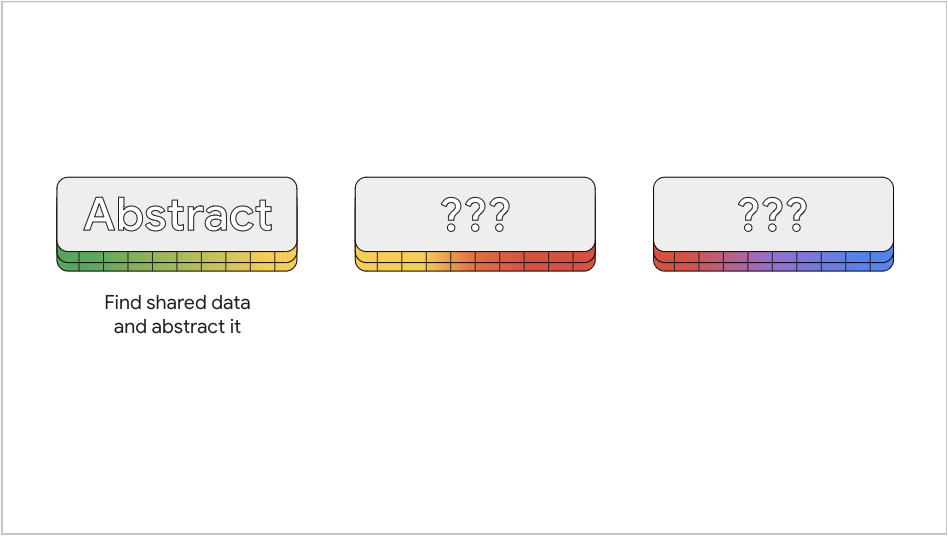Click red left end of right card strip
948x536 pixels.
[x=664, y=260]
